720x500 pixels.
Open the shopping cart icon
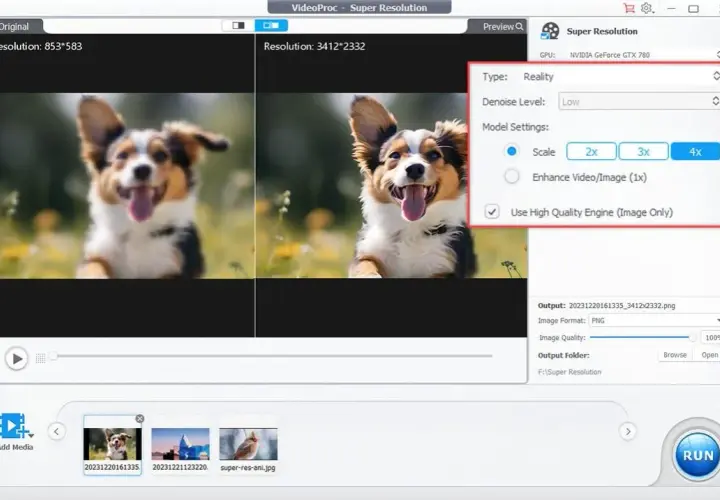pos(629,8)
